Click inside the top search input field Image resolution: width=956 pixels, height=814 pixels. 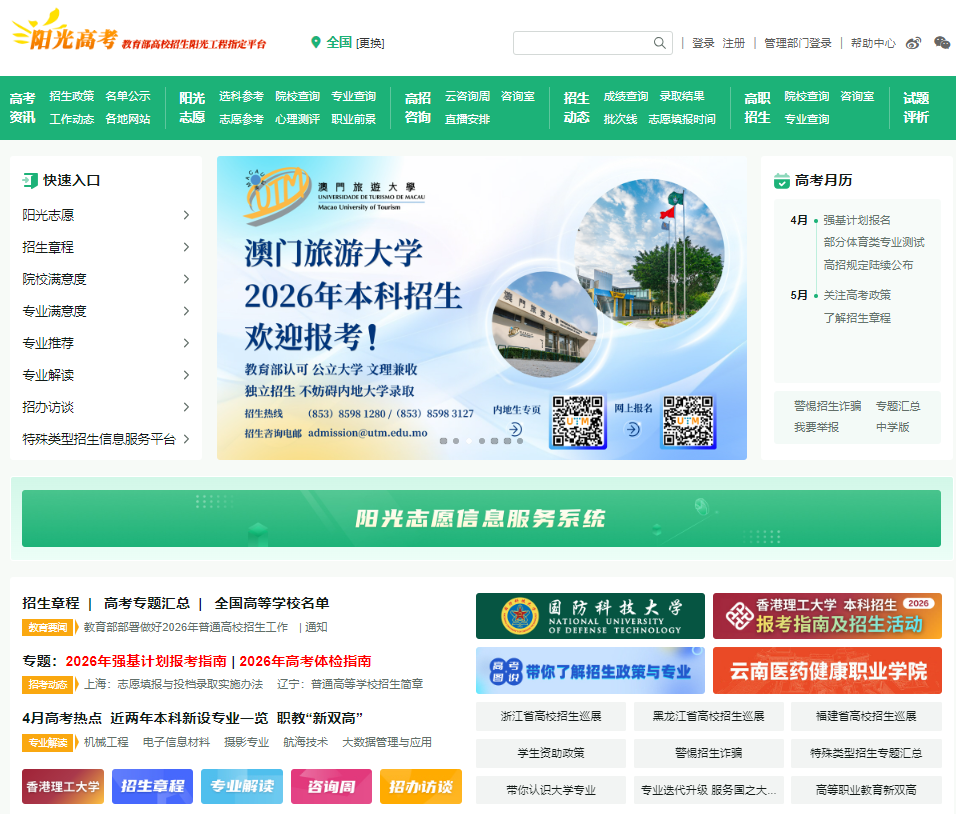click(x=580, y=43)
